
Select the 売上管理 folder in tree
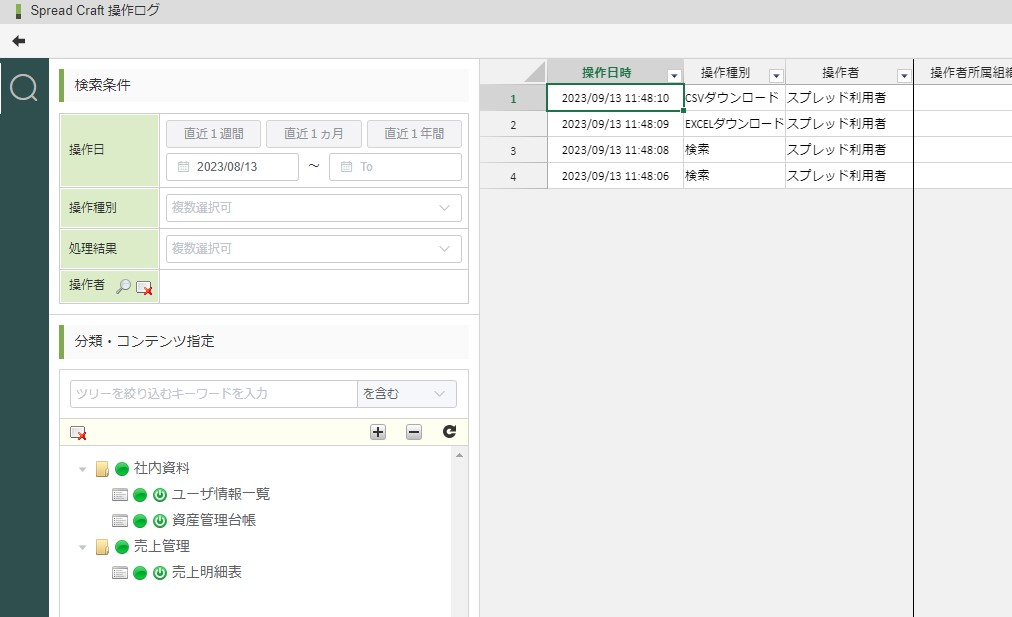coord(161,547)
